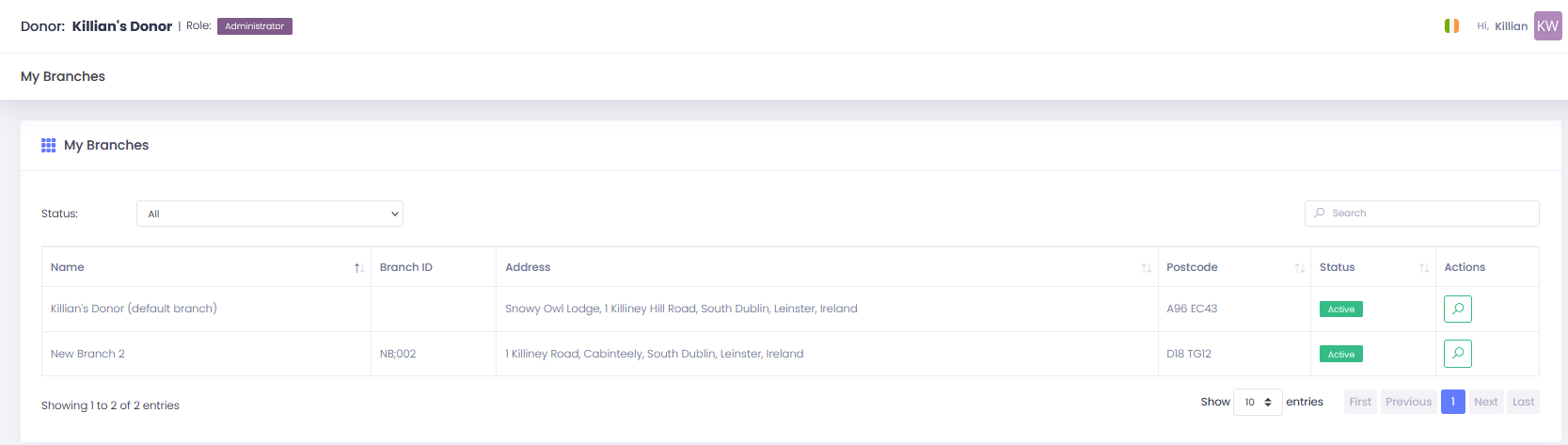
Task: Sort the table by Name column arrows
Action: [358, 268]
